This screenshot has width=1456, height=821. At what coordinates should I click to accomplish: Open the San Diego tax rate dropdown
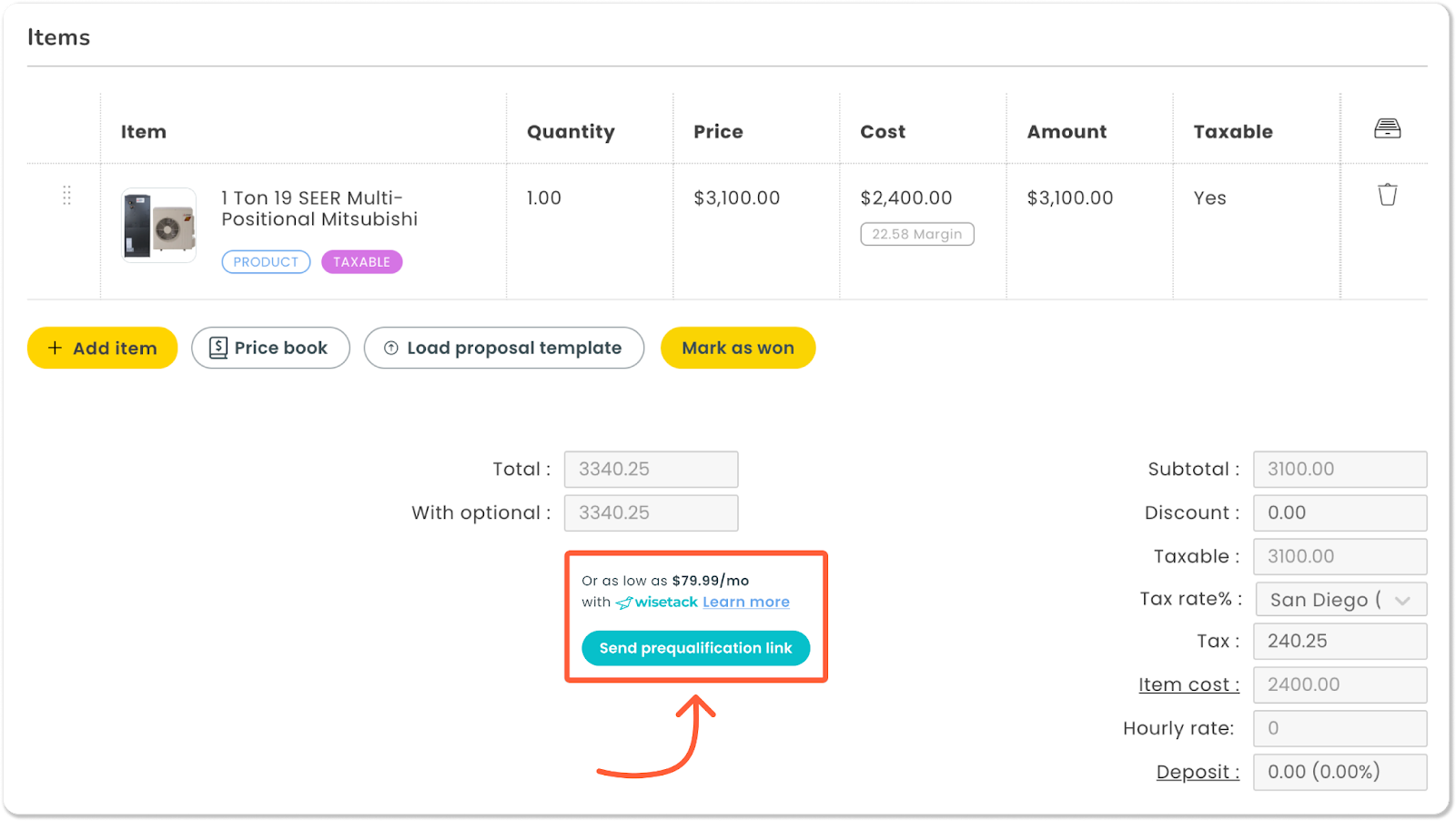1341,600
